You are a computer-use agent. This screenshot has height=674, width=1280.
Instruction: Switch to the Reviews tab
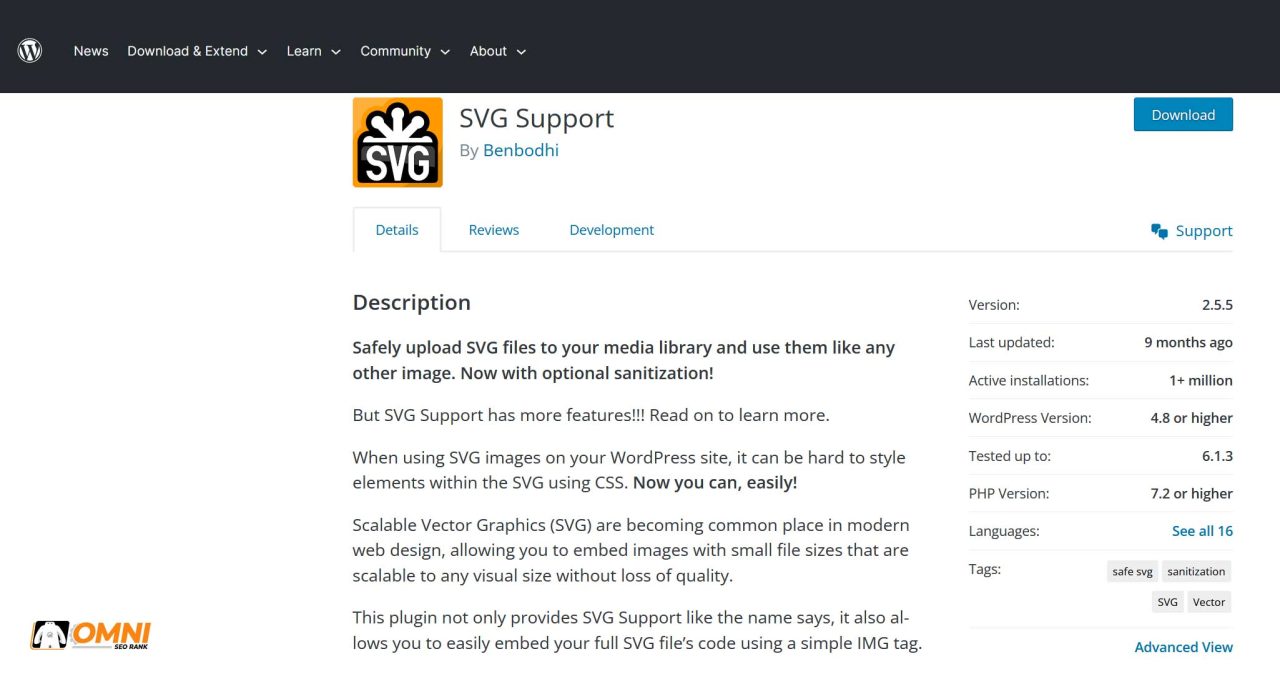494,230
